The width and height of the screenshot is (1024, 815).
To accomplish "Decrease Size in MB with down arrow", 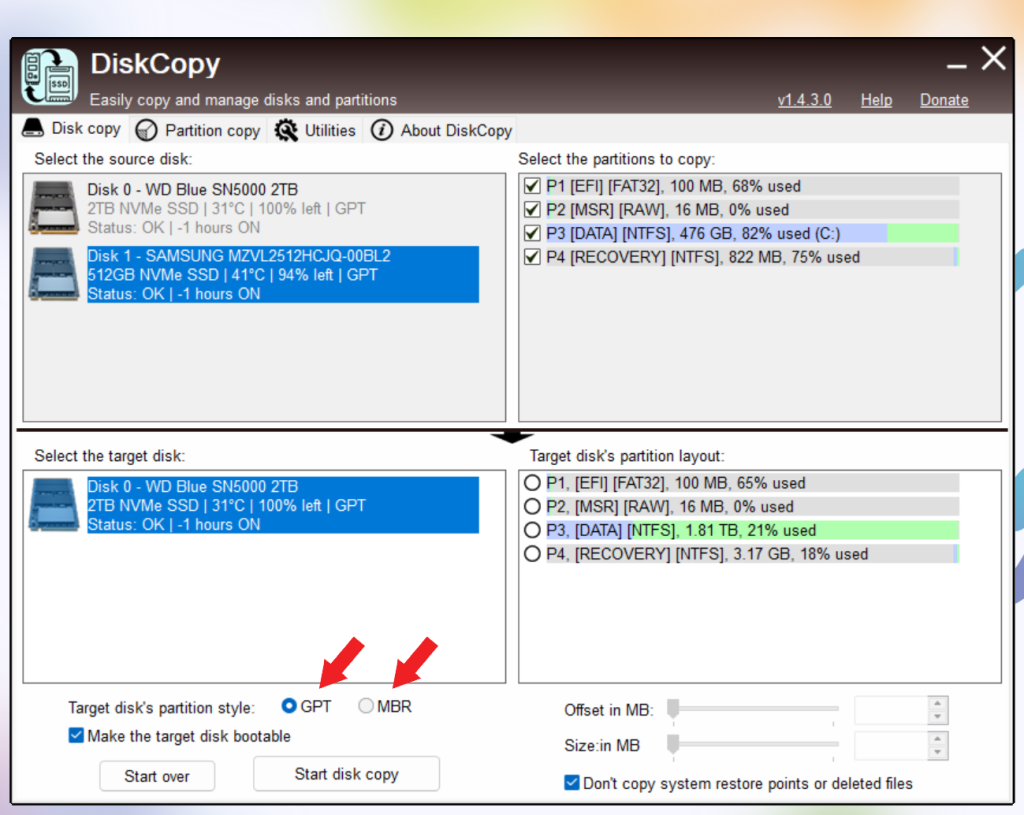I will point(937,752).
